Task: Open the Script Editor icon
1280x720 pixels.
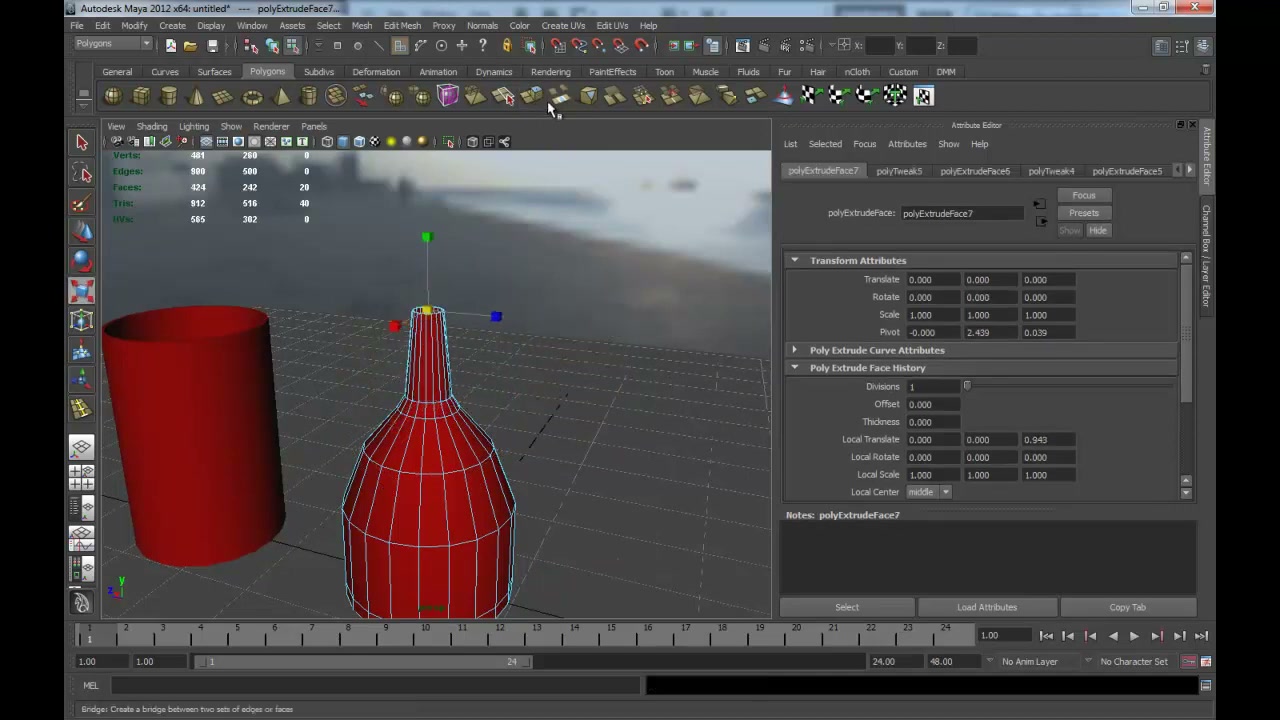Action: (x=1206, y=686)
